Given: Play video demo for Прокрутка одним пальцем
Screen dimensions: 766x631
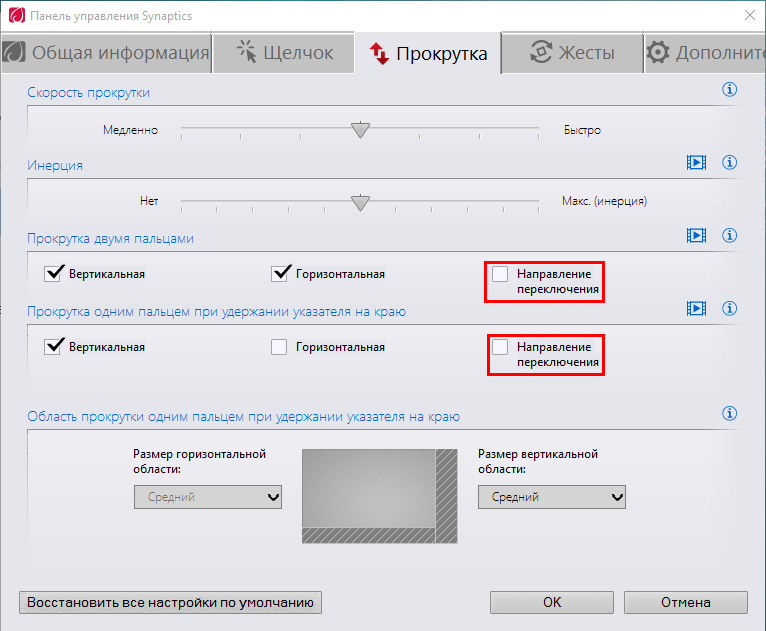Looking at the screenshot, I should pos(696,308).
